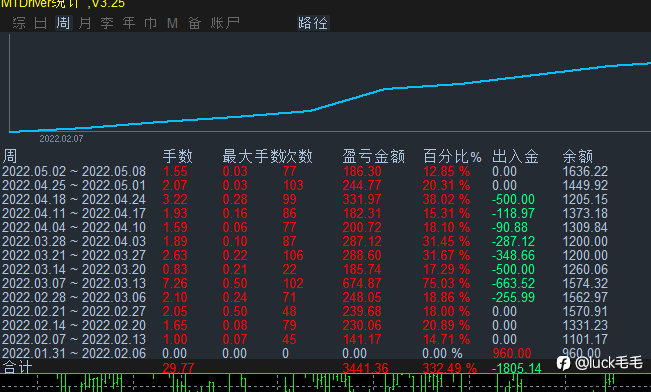Click total lots 29.77
Viewport: 651px width, 392px height.
178,368
